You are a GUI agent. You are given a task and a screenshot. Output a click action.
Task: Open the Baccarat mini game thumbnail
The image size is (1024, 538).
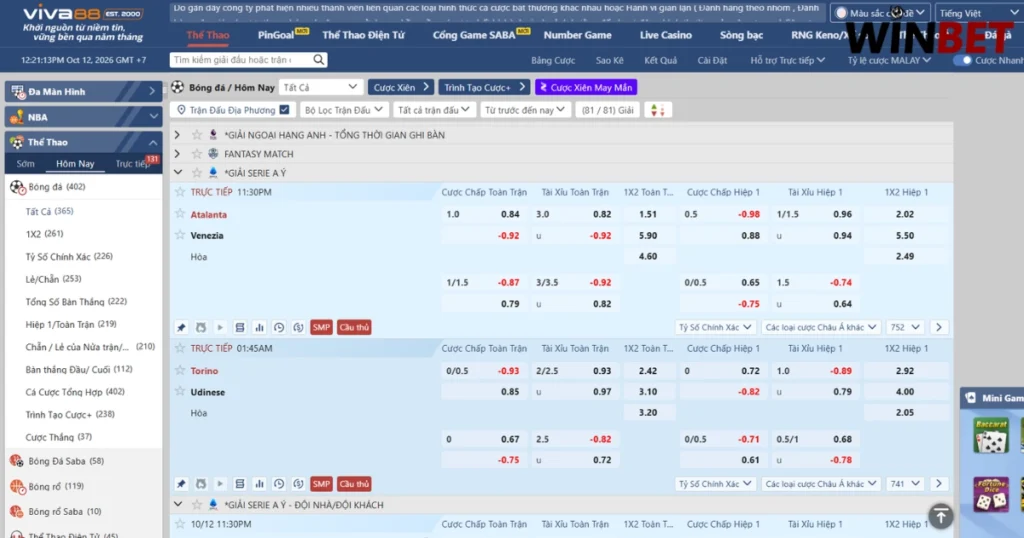pos(991,435)
